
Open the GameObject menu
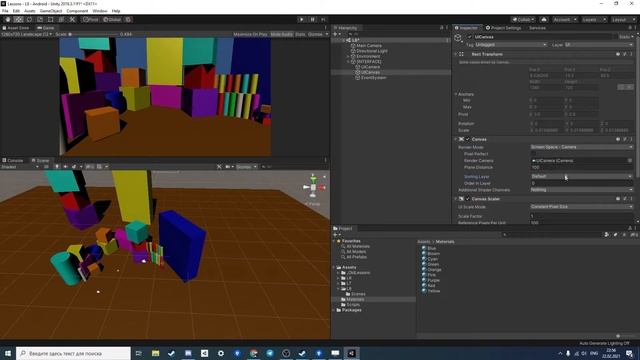51,11
